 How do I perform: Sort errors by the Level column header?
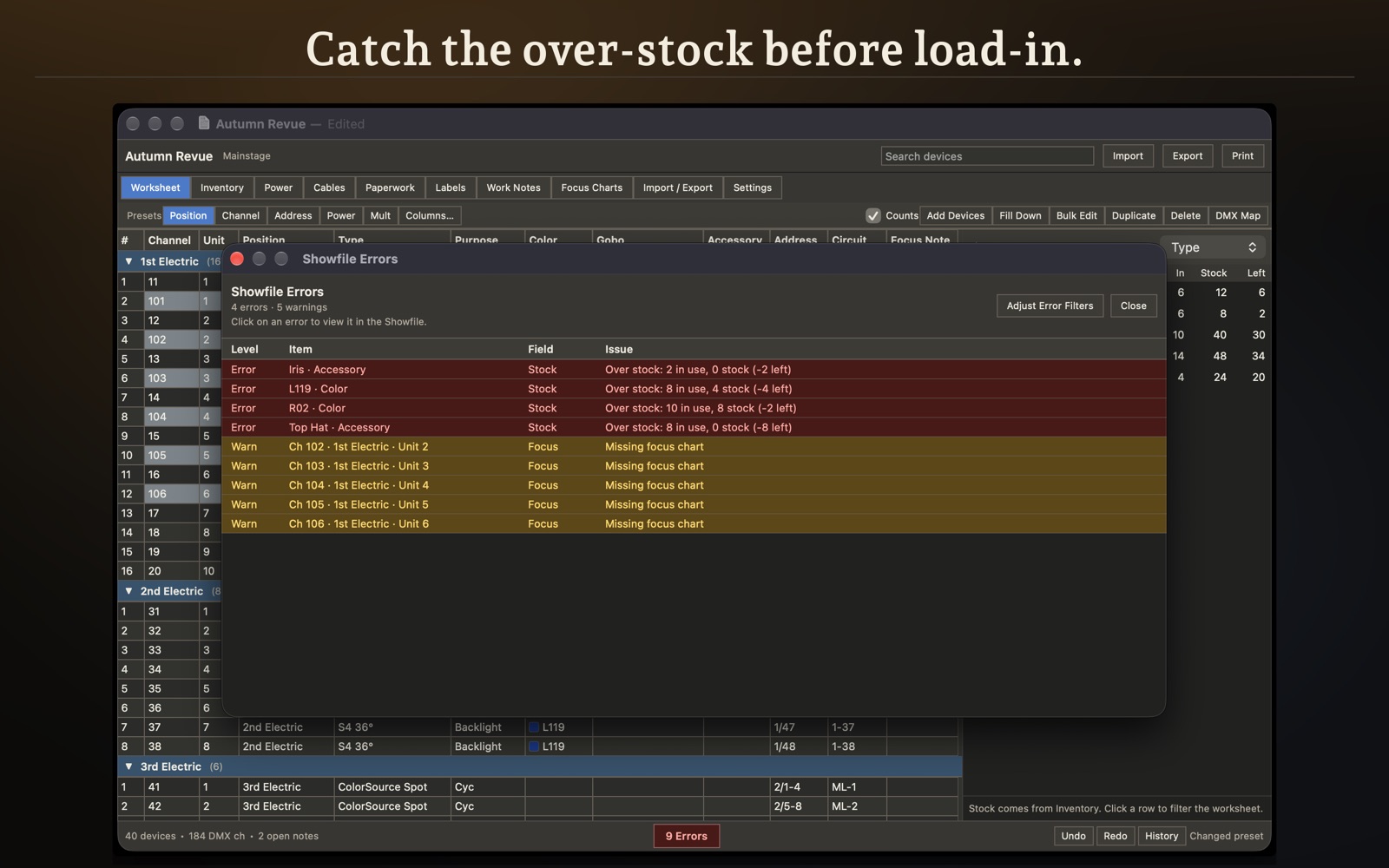[245, 349]
